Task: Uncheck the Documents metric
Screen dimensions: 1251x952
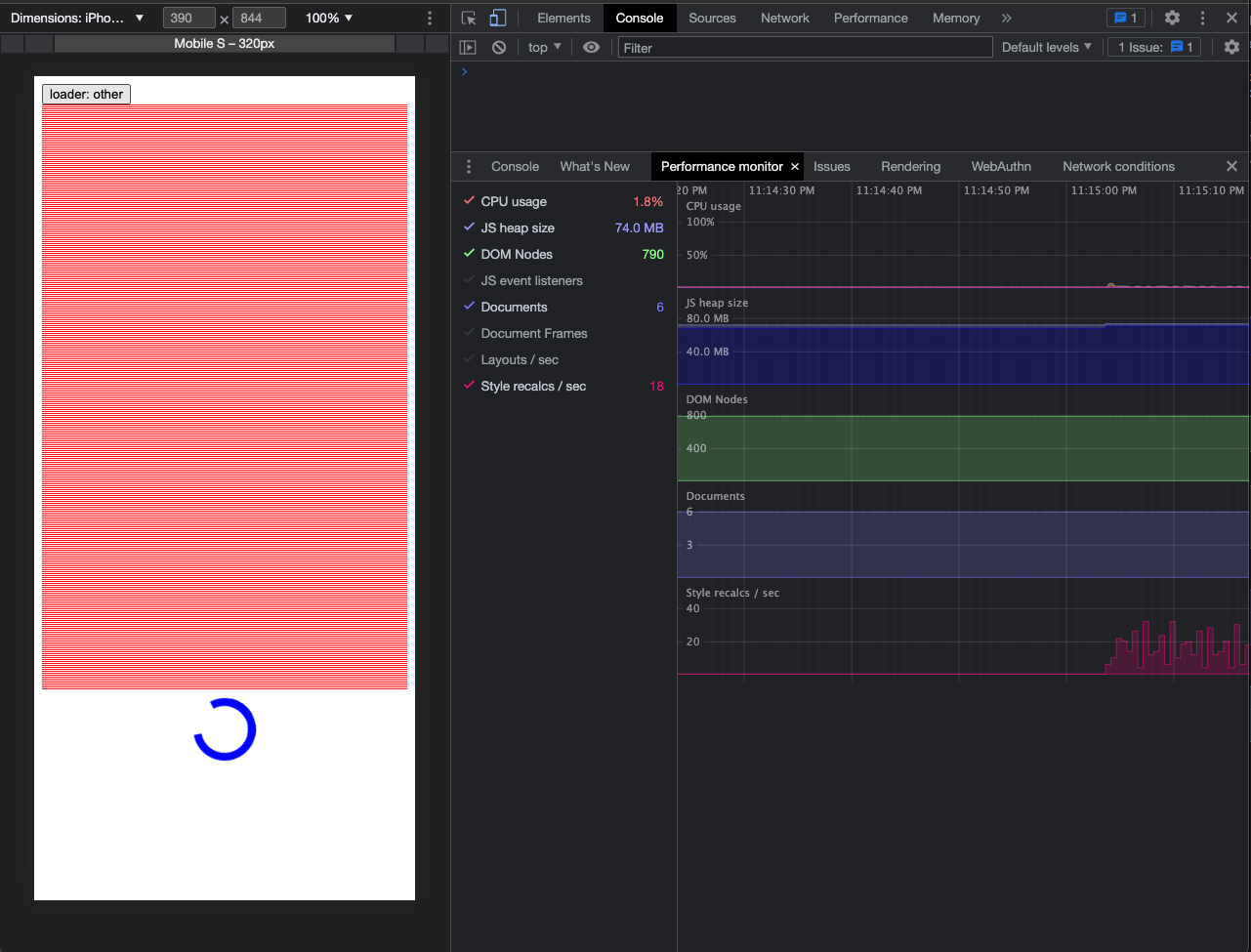Action: coord(469,307)
